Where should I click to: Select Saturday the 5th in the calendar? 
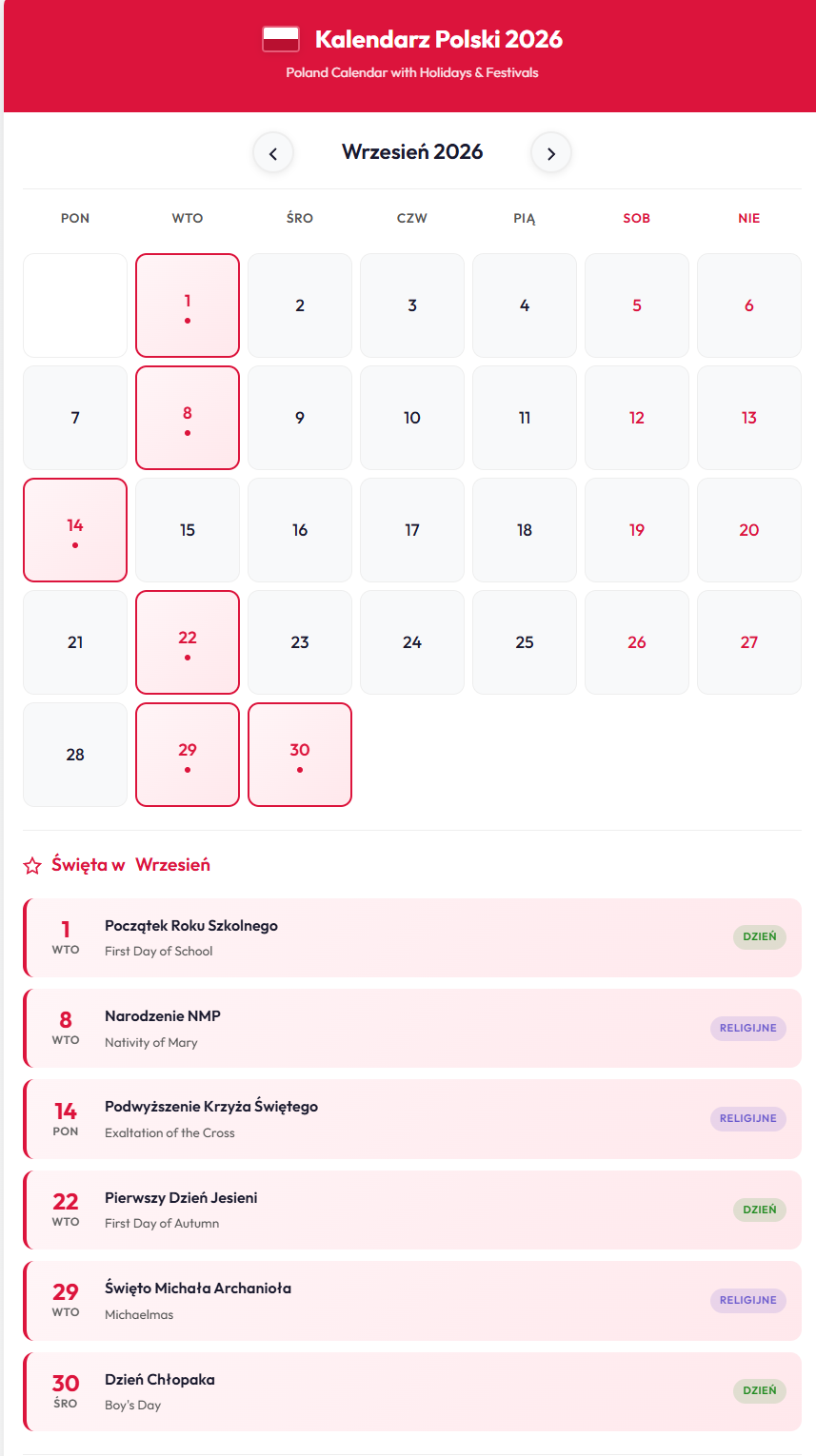click(637, 305)
